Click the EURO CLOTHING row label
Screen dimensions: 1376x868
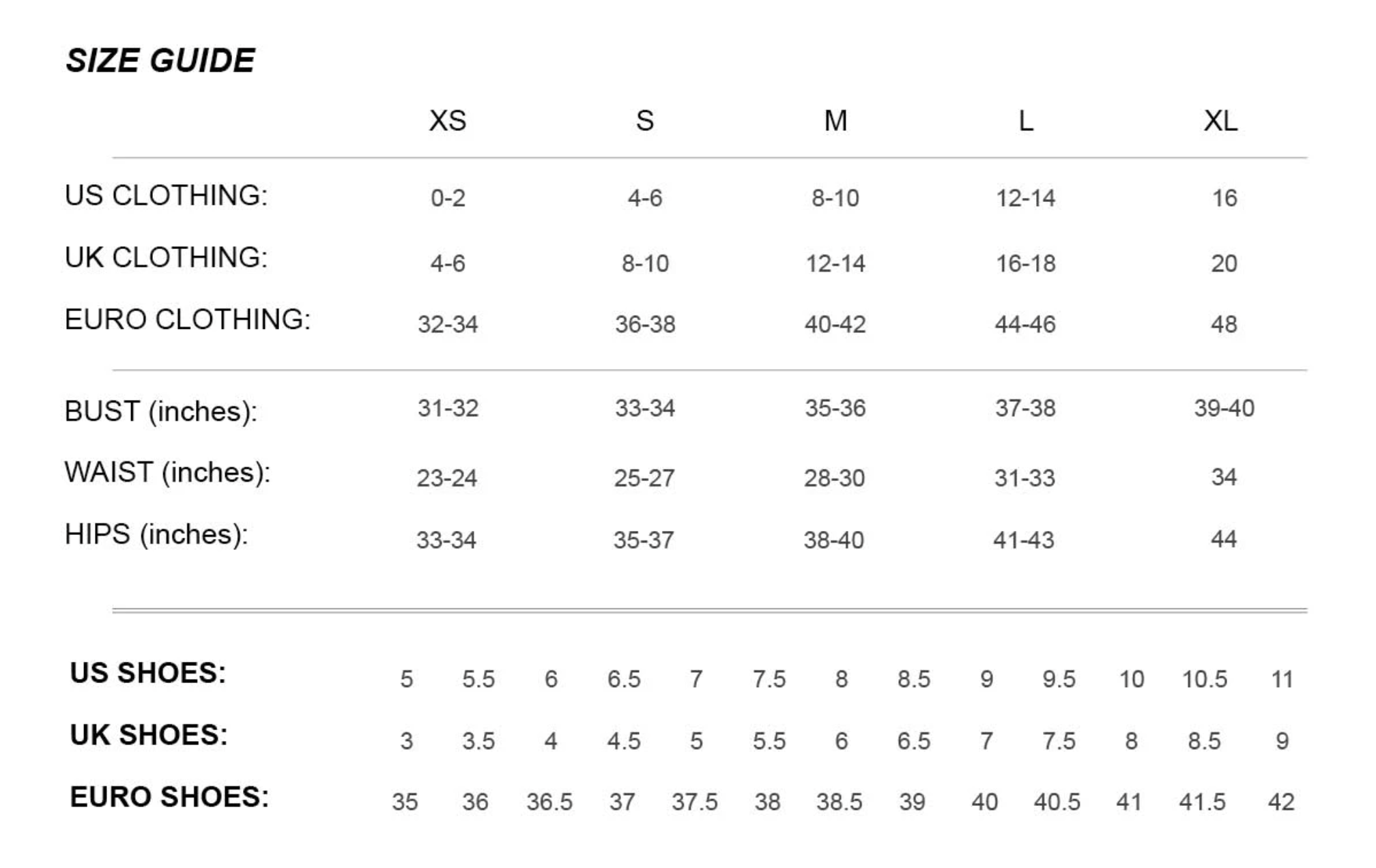point(188,319)
